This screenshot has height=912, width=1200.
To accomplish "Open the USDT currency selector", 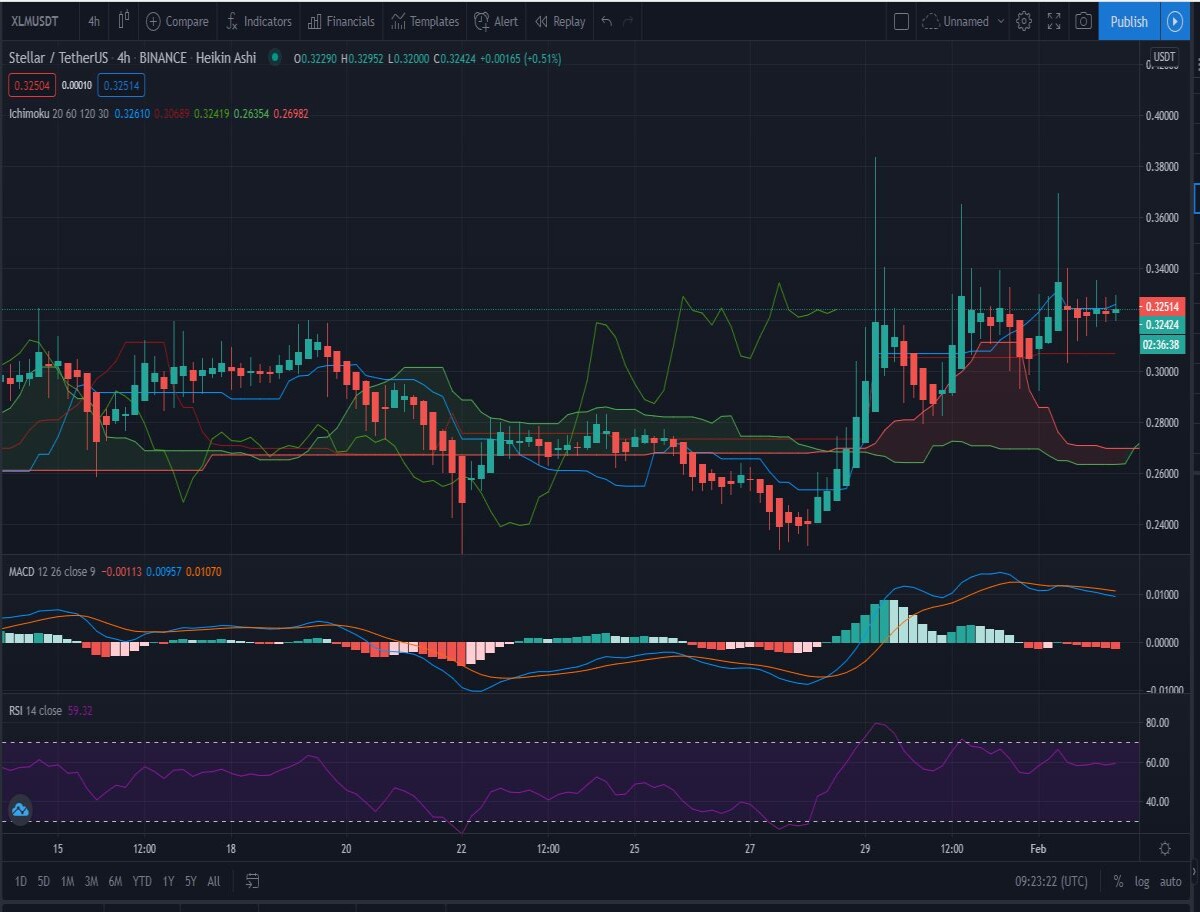I will click(1164, 57).
